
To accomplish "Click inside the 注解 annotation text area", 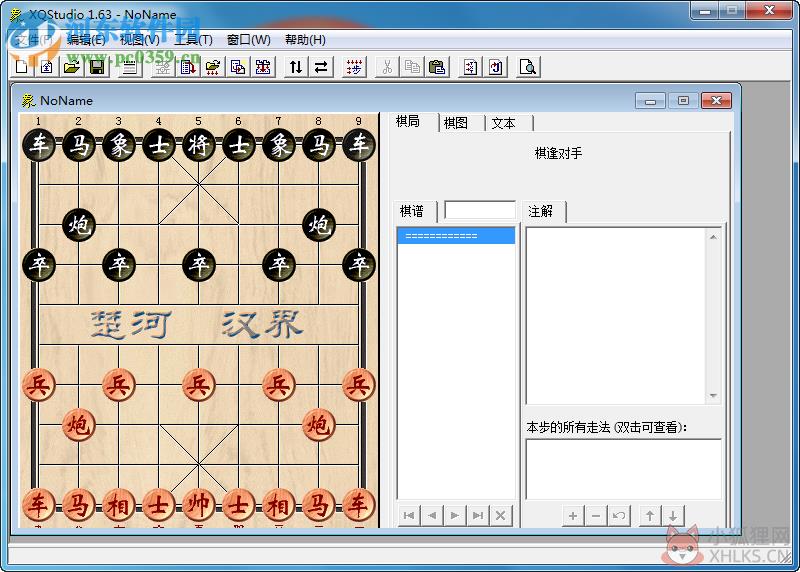I will 616,316.
